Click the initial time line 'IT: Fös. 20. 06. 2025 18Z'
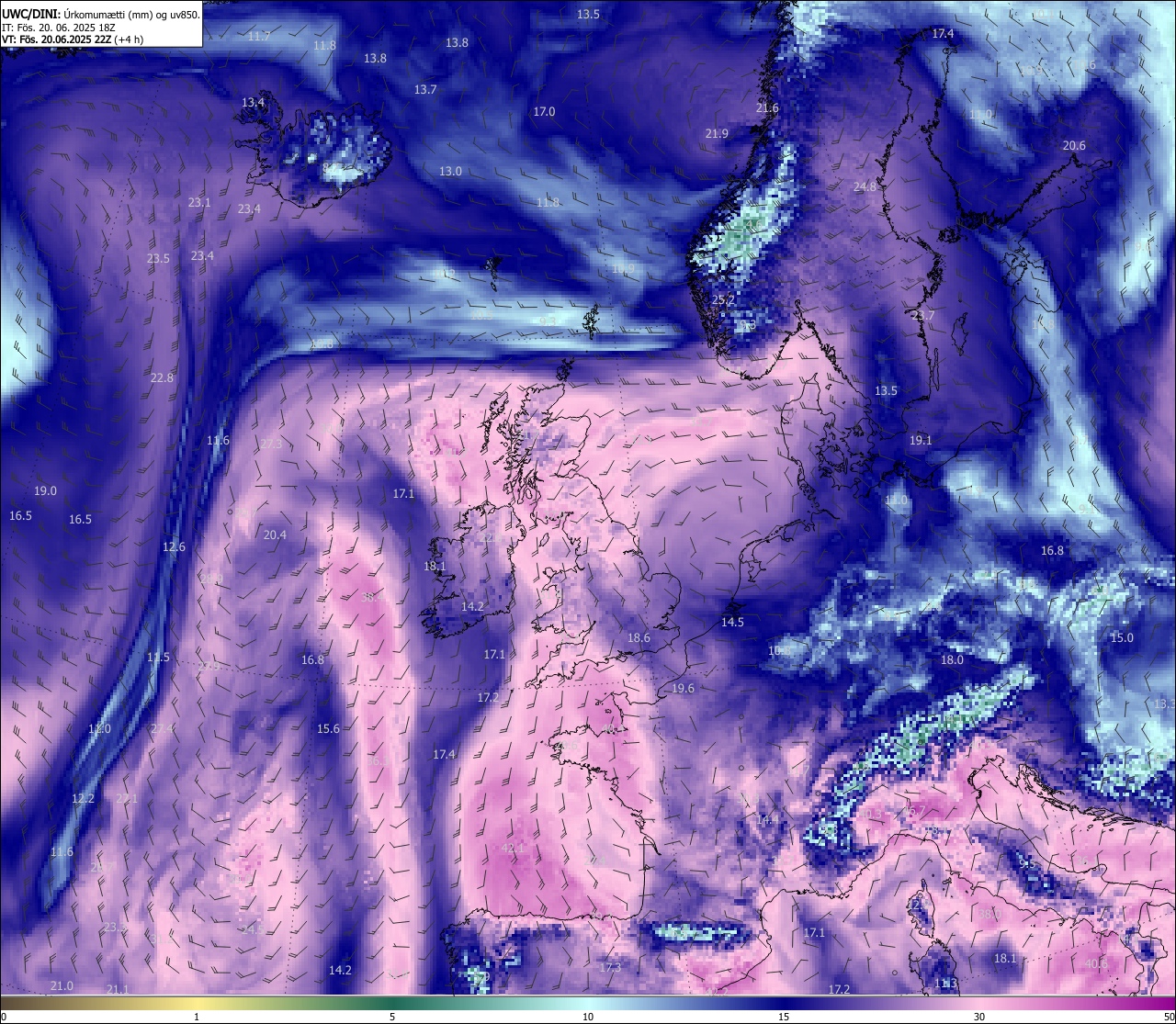The width and height of the screenshot is (1176, 1024). (x=59, y=28)
